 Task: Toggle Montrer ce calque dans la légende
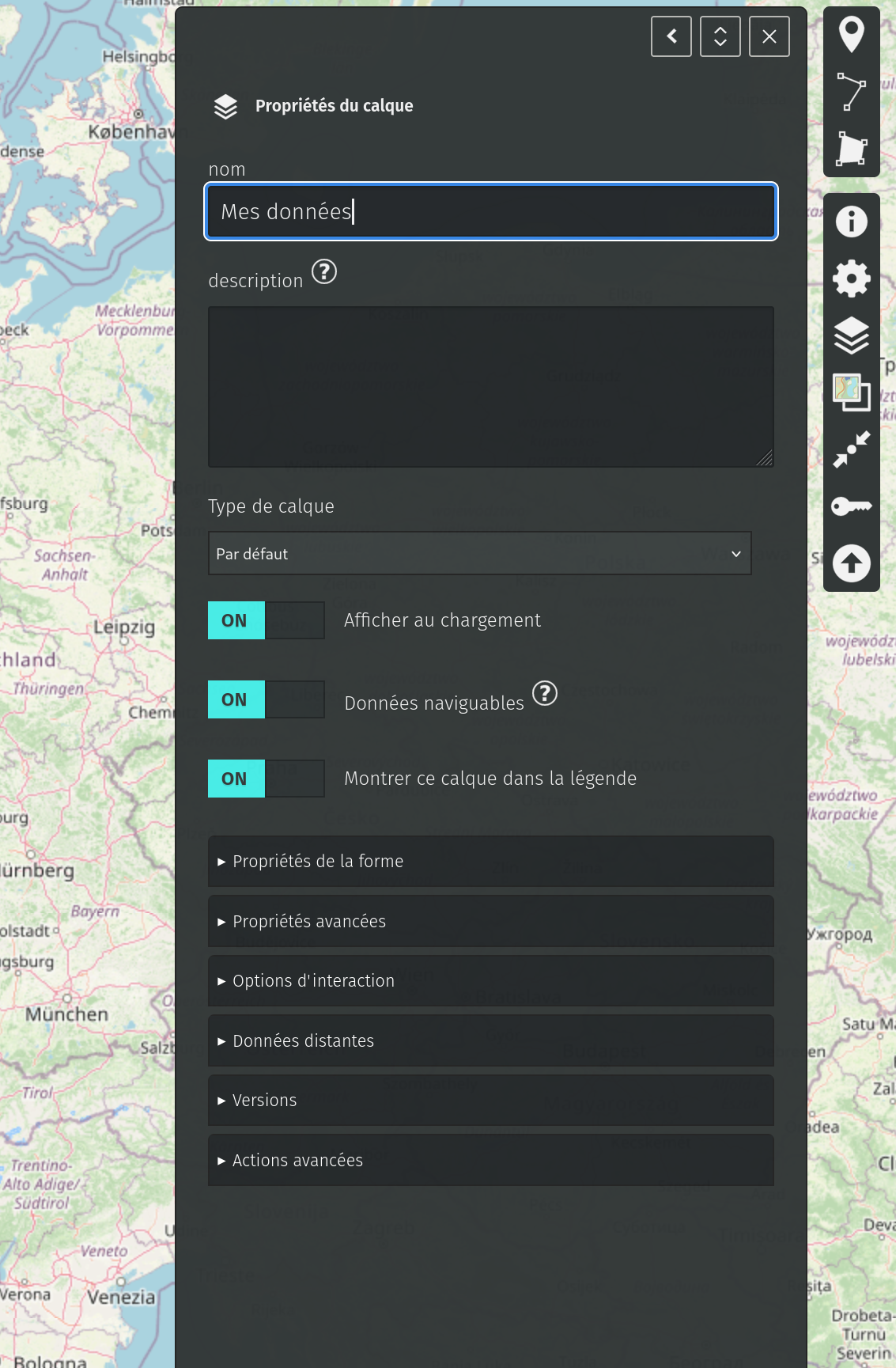coord(266,779)
